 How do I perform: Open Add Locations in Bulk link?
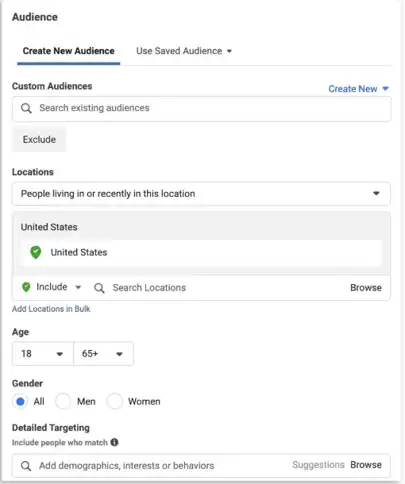(x=51, y=309)
